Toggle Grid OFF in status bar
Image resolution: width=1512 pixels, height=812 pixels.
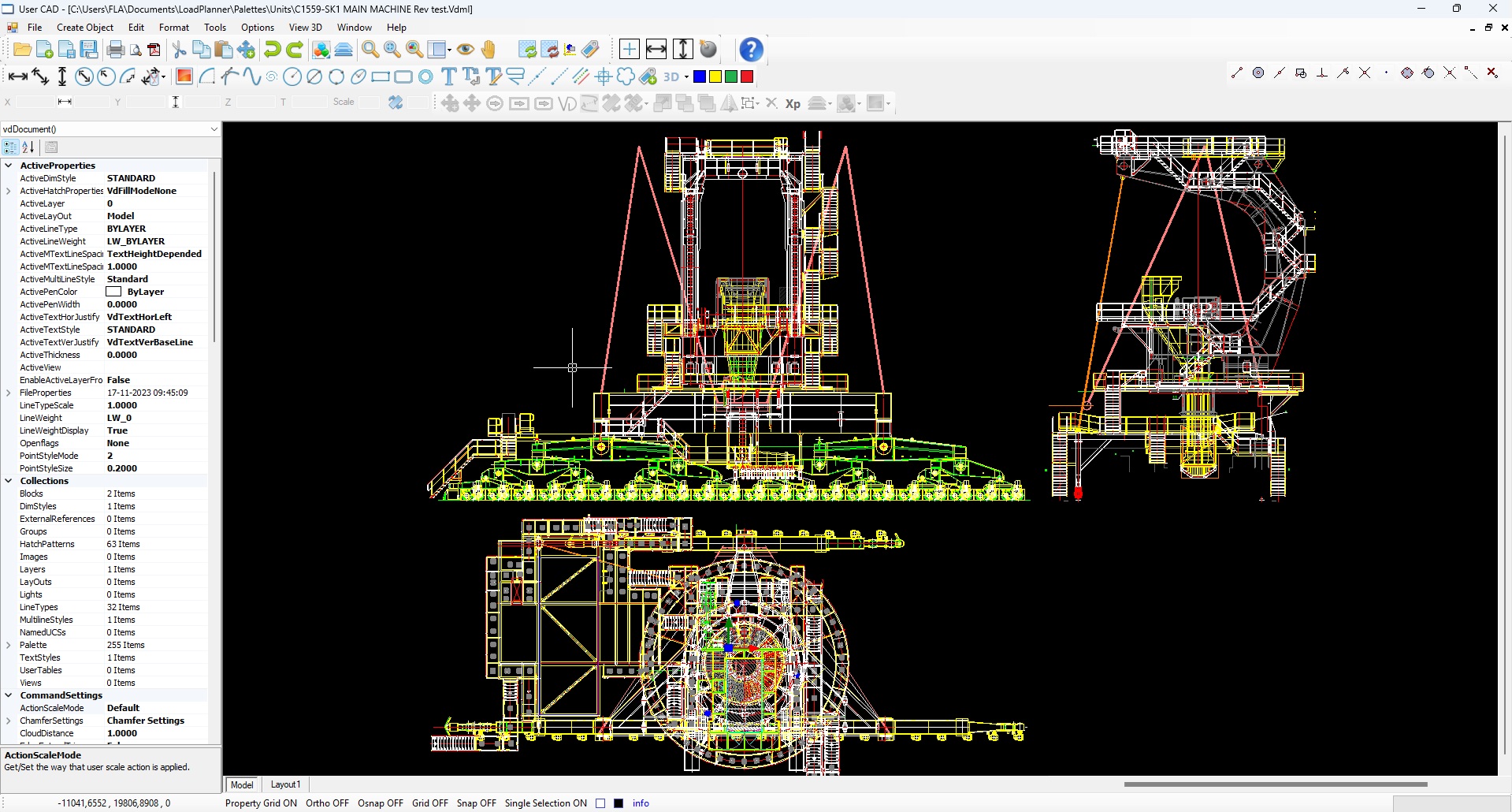click(429, 803)
